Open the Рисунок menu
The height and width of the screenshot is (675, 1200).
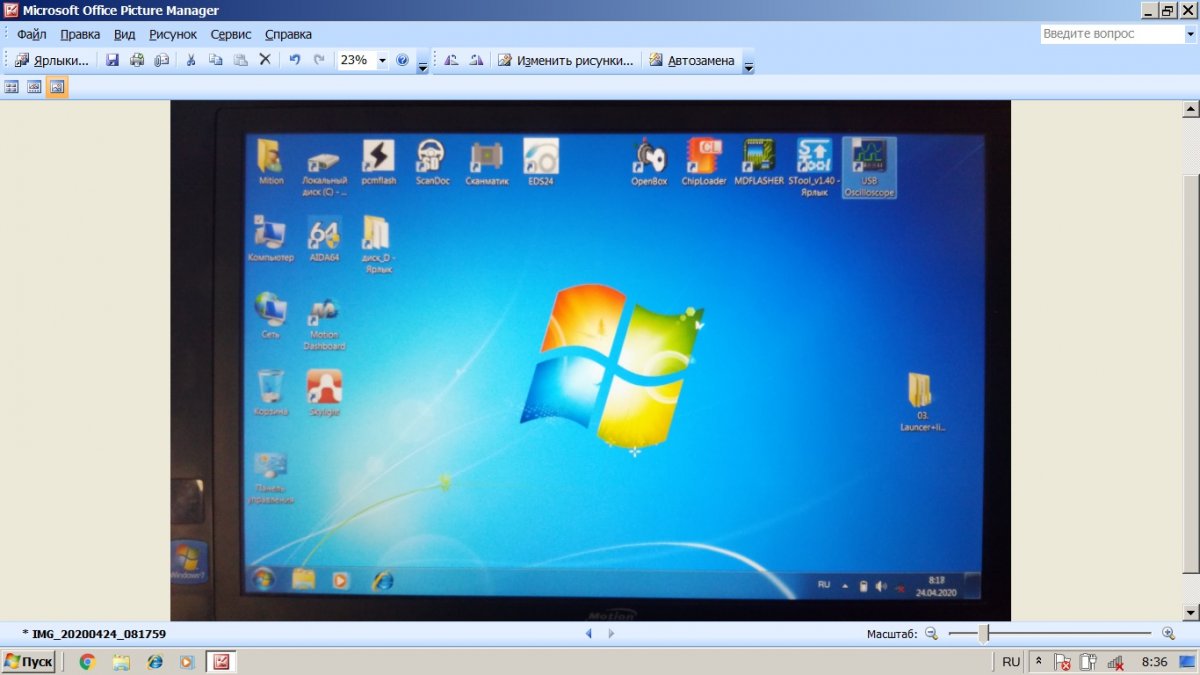(173, 34)
